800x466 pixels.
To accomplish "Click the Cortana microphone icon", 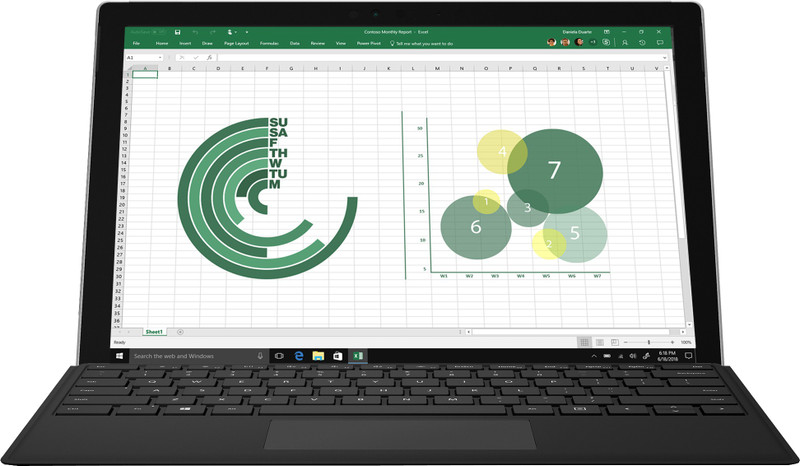I will pos(260,355).
